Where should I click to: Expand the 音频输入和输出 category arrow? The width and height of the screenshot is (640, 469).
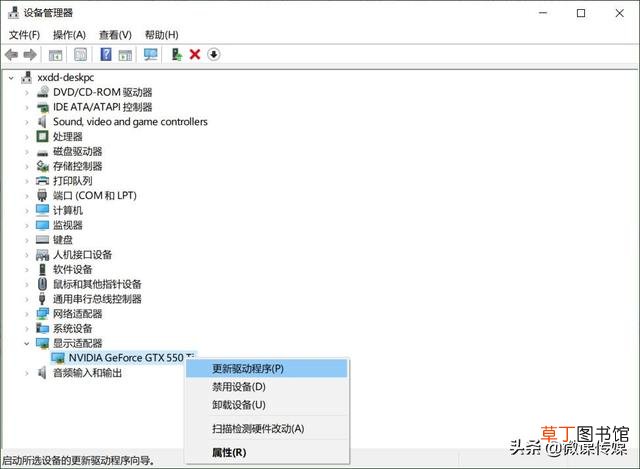[27, 373]
